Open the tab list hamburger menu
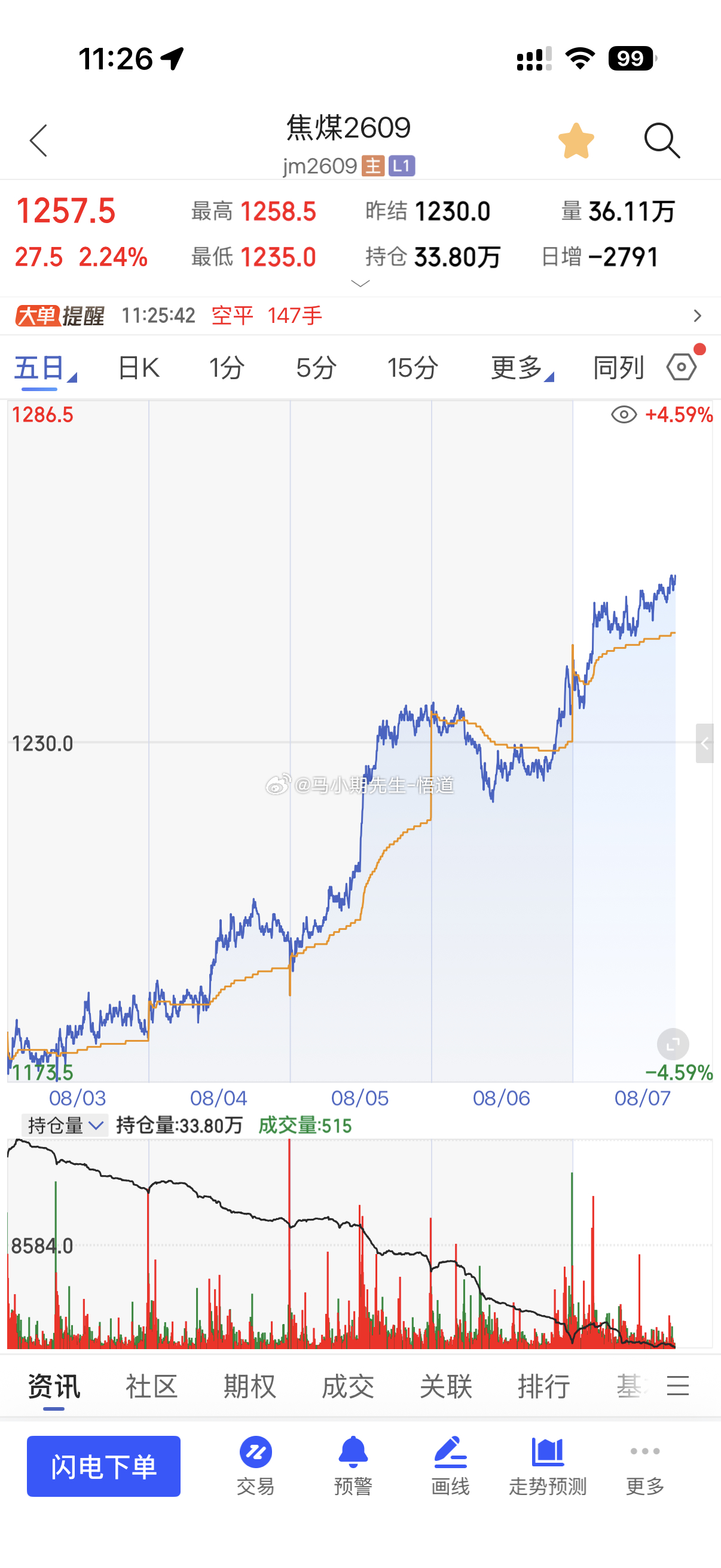Viewport: 721px width, 1568px height. coord(678,1386)
